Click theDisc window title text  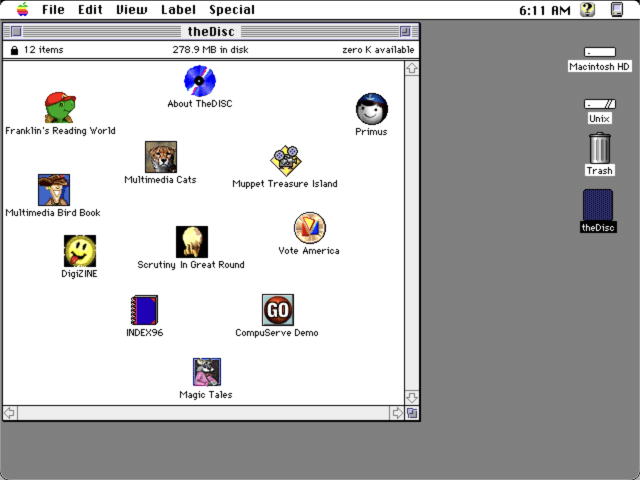211,31
